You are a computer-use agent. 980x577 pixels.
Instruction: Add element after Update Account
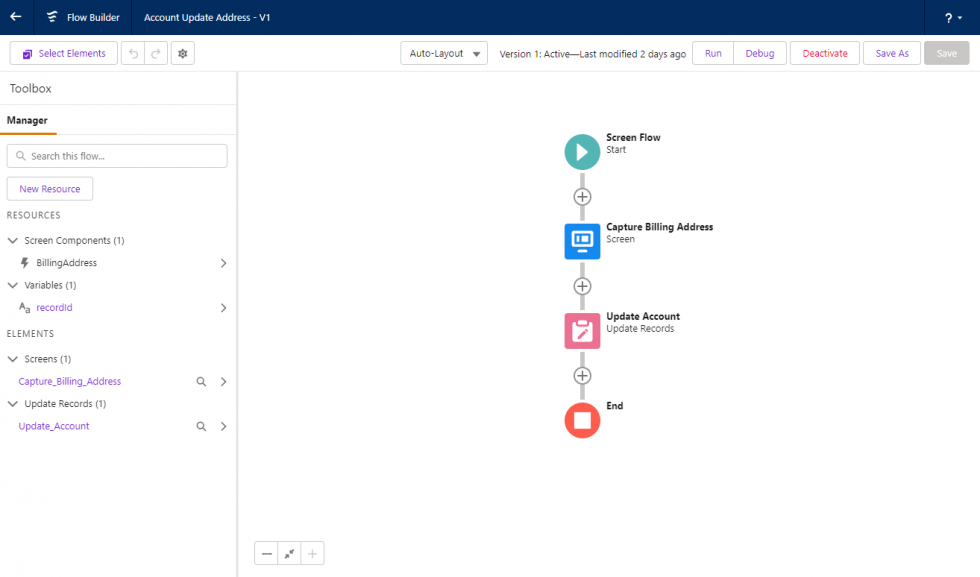pos(582,376)
